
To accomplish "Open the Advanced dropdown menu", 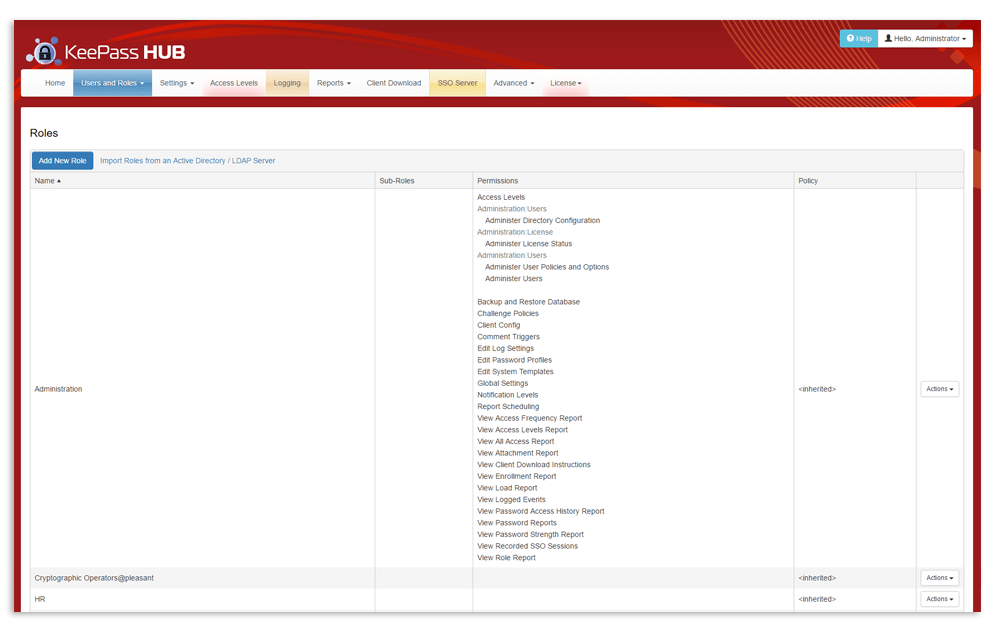I will pyautogui.click(x=513, y=83).
